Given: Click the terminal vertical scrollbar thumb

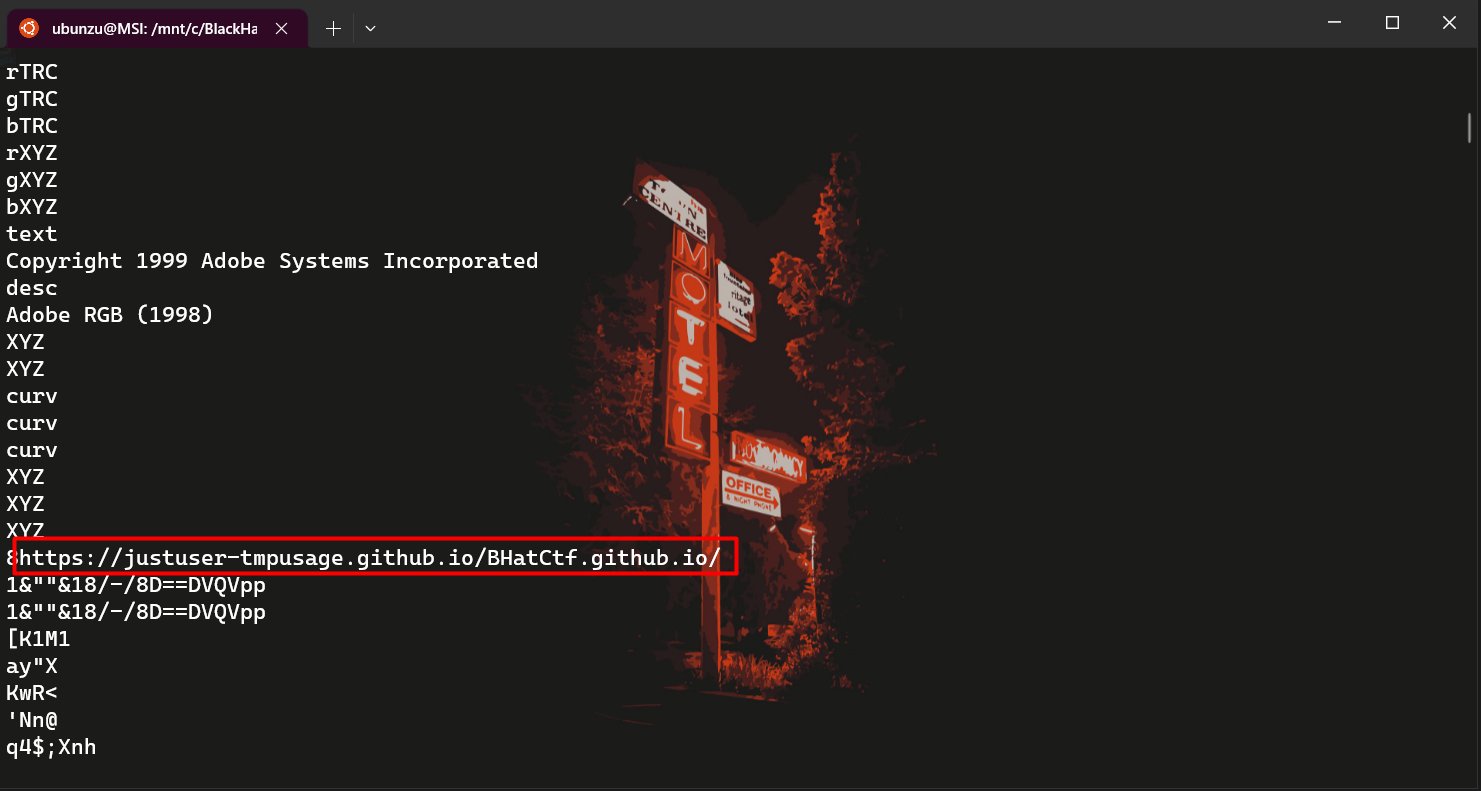Looking at the screenshot, I should [x=1469, y=128].
